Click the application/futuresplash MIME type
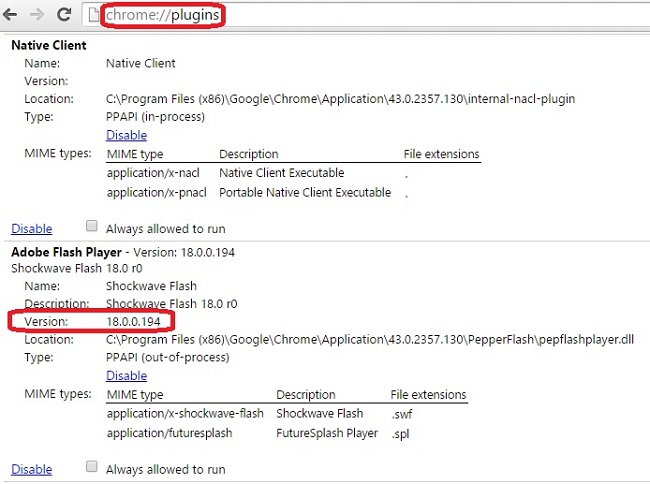Image resolution: width=650 pixels, height=484 pixels. 169,433
